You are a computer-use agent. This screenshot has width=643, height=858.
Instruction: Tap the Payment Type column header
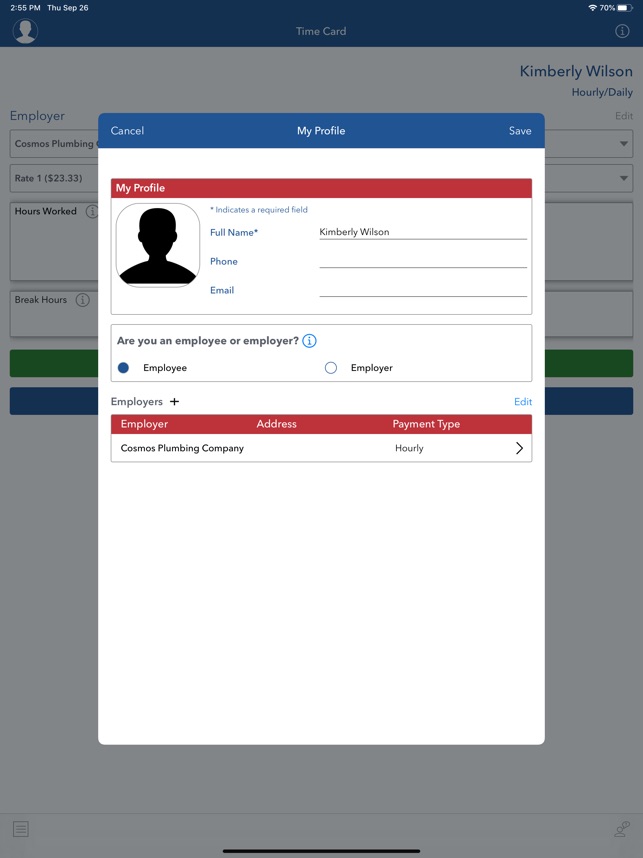pyautogui.click(x=426, y=424)
